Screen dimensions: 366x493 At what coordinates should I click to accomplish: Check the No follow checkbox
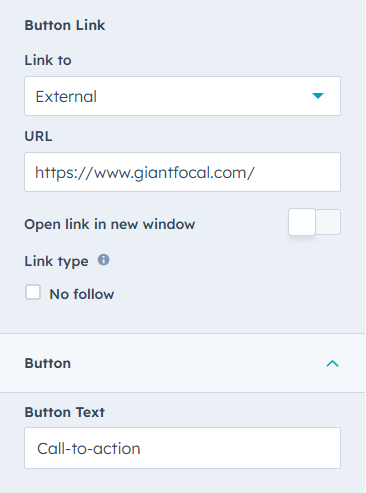tap(33, 293)
